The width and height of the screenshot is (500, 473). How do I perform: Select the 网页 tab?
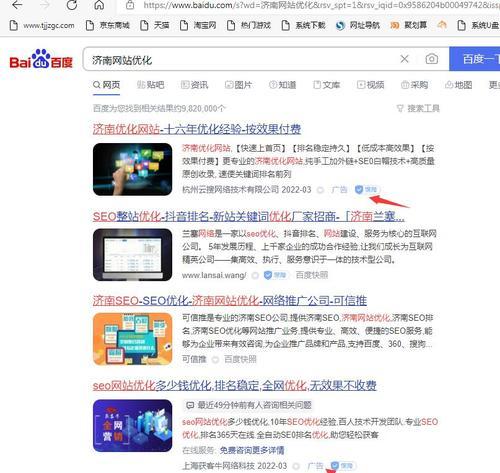pyautogui.click(x=107, y=85)
